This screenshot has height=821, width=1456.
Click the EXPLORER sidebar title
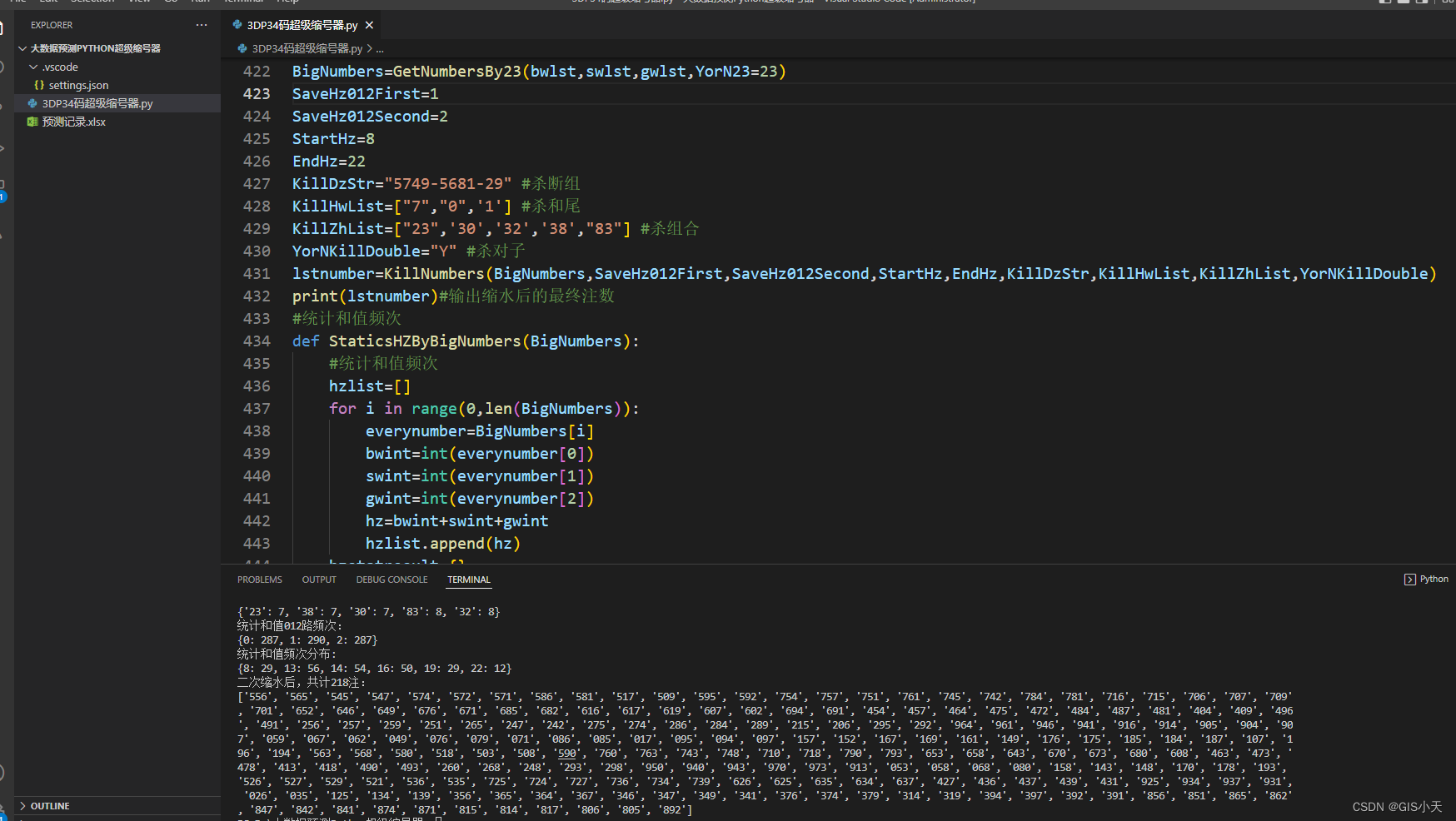(52, 25)
